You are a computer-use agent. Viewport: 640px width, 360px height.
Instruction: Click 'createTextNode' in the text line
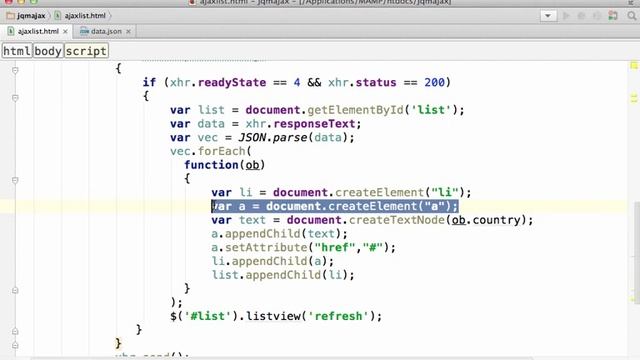tap(396, 220)
